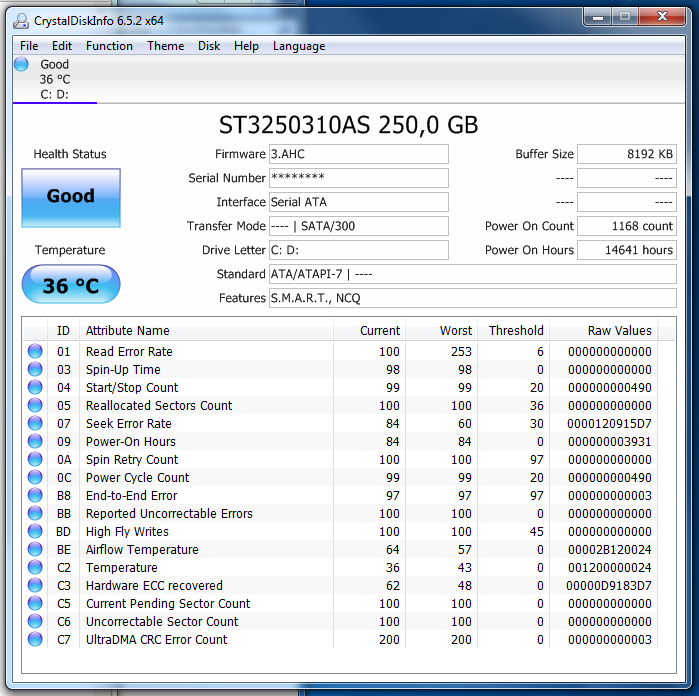Select the C: D: disk tab

tap(55, 80)
